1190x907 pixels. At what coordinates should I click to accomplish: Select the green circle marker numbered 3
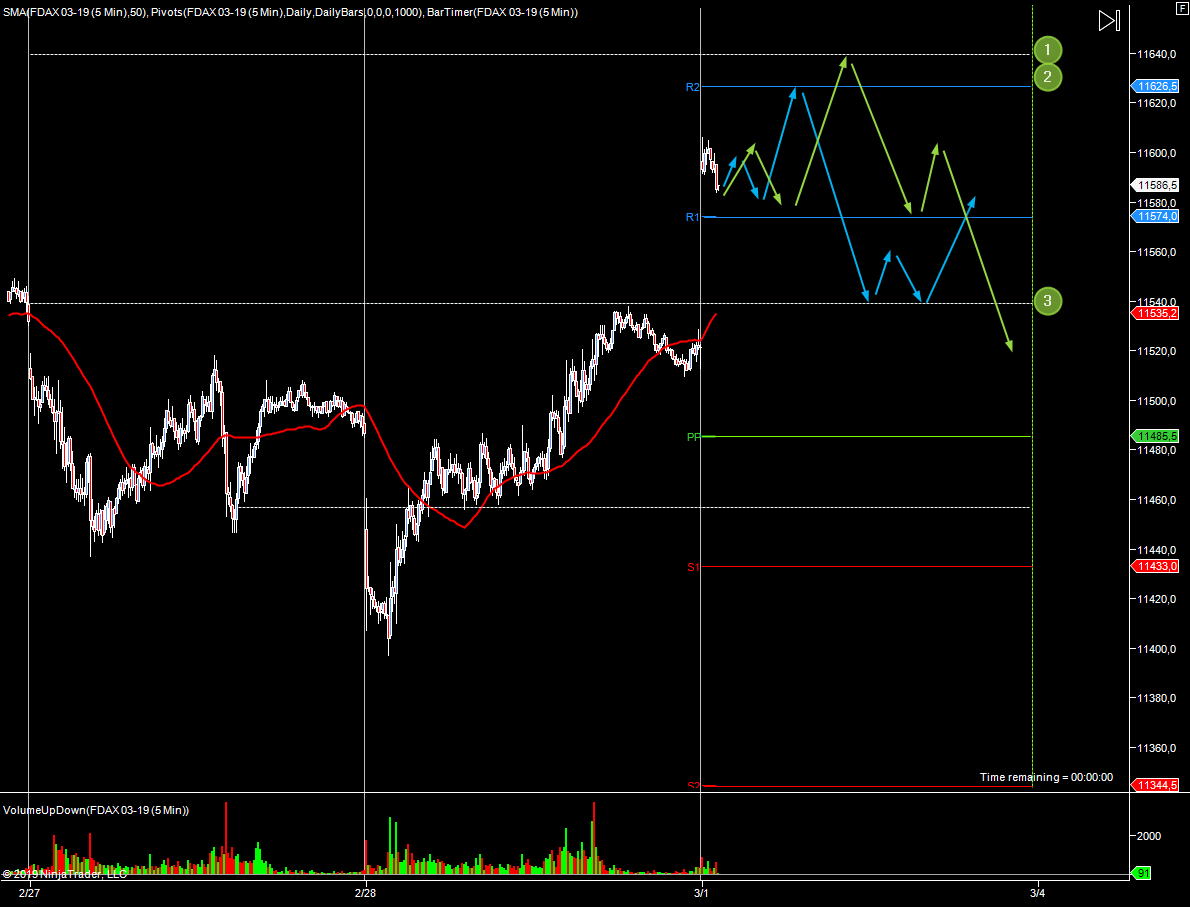[x=1047, y=300]
